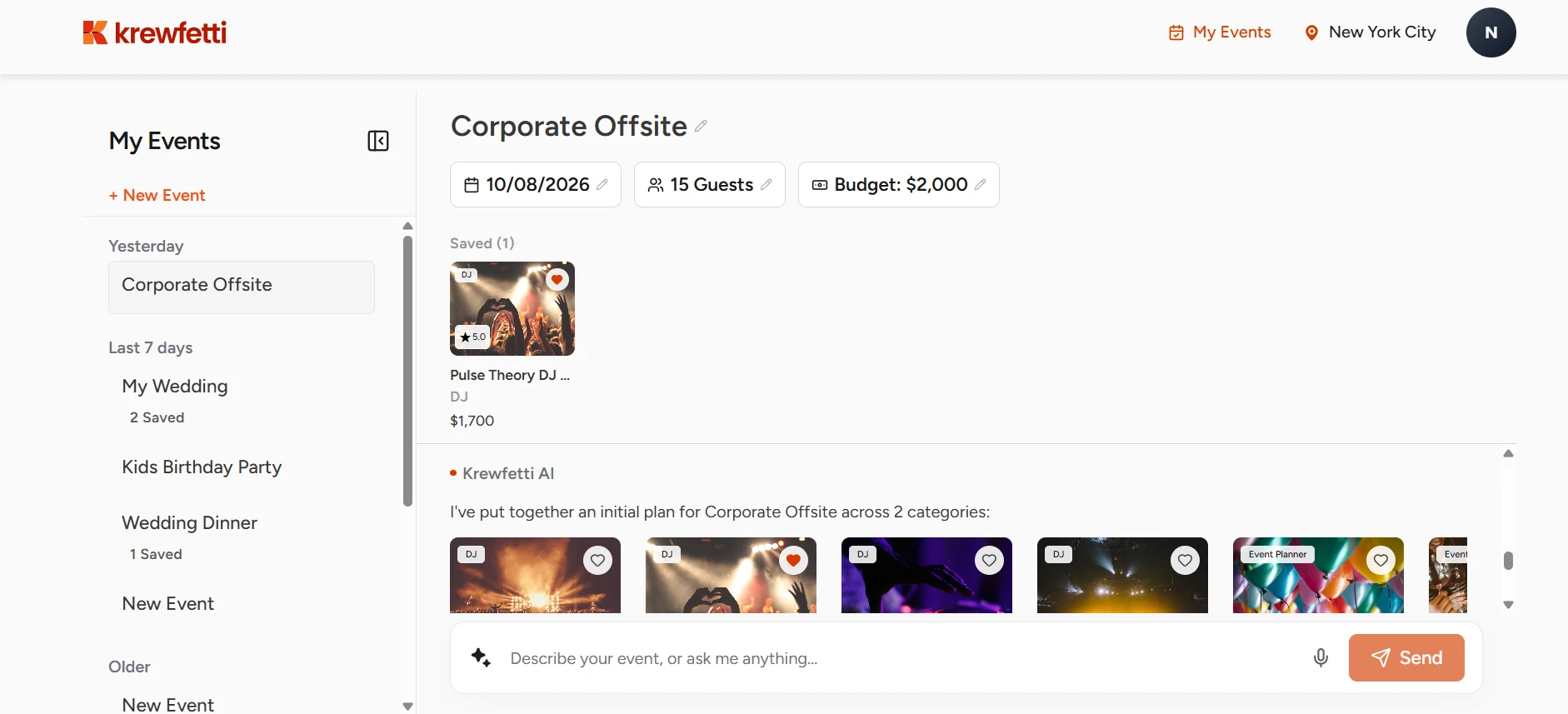This screenshot has width=1568, height=714.
Task: Activate the microphone voice input icon
Action: pos(1321,658)
